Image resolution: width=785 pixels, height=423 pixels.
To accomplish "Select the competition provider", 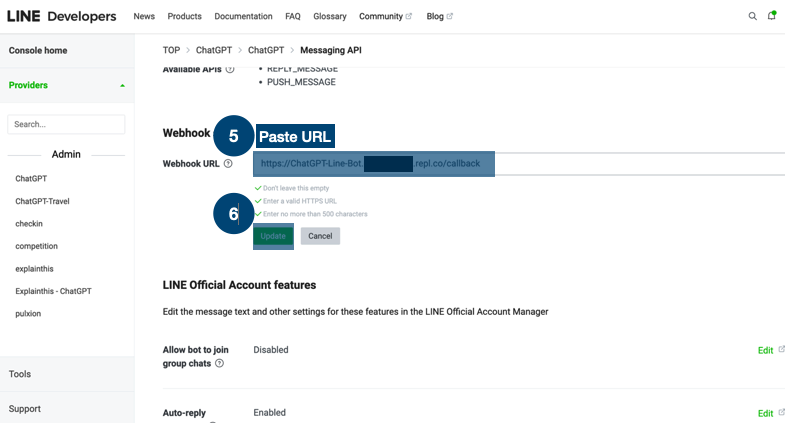I will (x=37, y=246).
